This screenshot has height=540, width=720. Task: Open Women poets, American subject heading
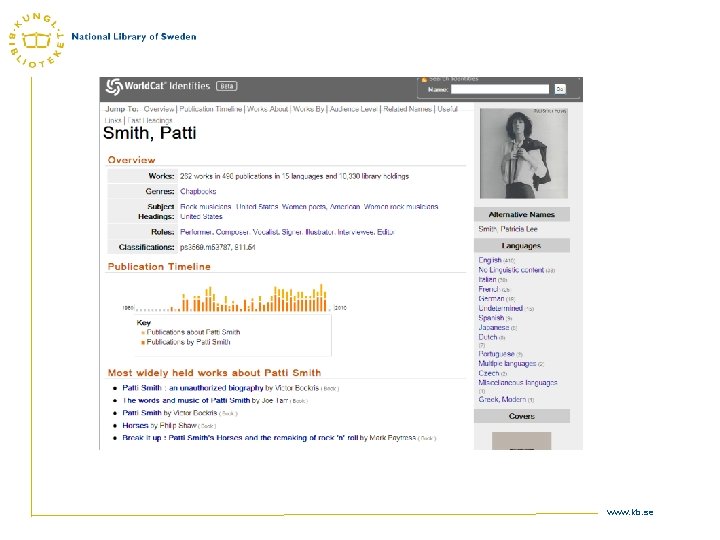tap(321, 207)
